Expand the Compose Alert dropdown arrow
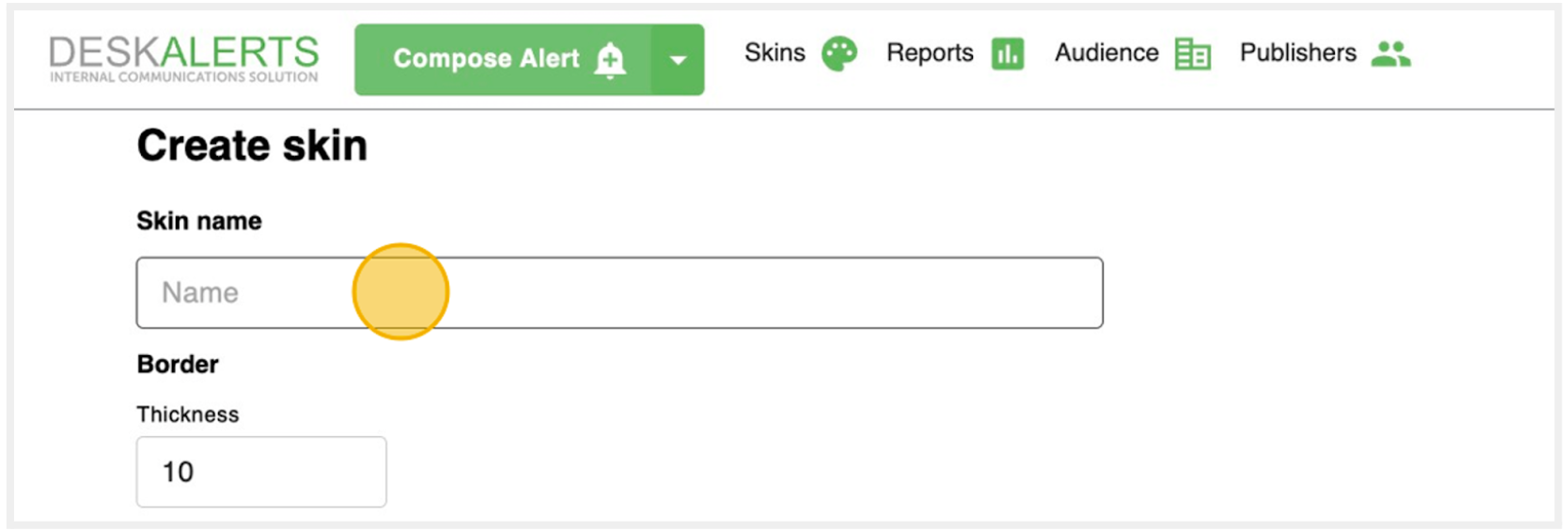Viewport: 1568px width, 530px height. [x=677, y=60]
